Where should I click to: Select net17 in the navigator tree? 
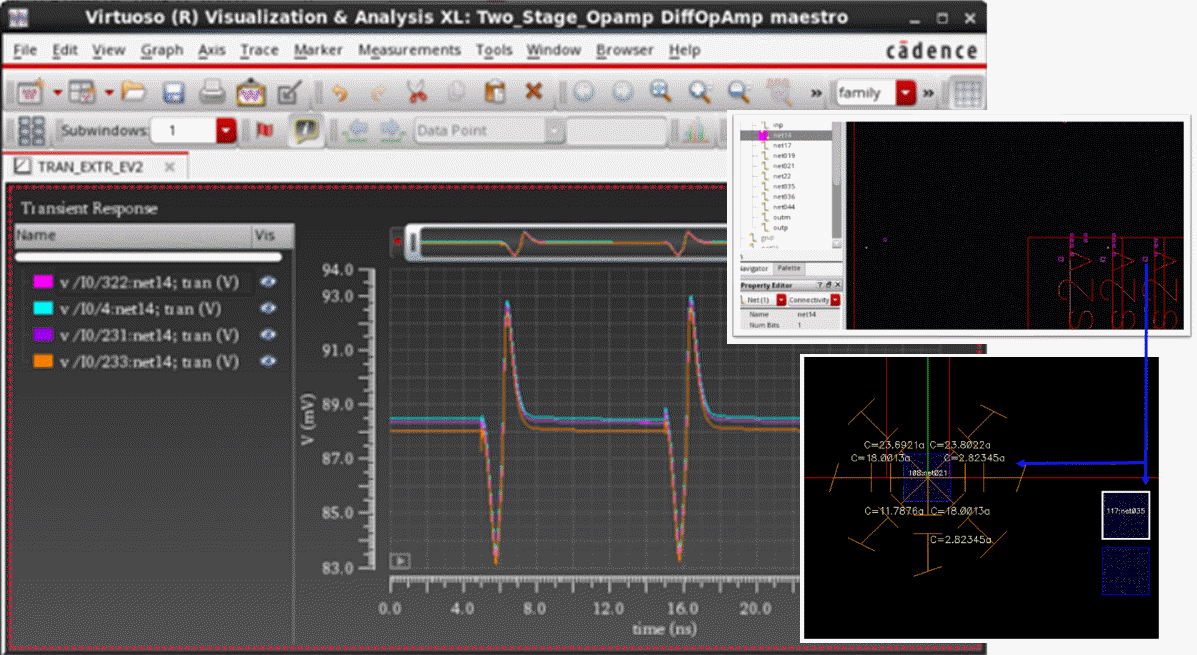pos(782,145)
